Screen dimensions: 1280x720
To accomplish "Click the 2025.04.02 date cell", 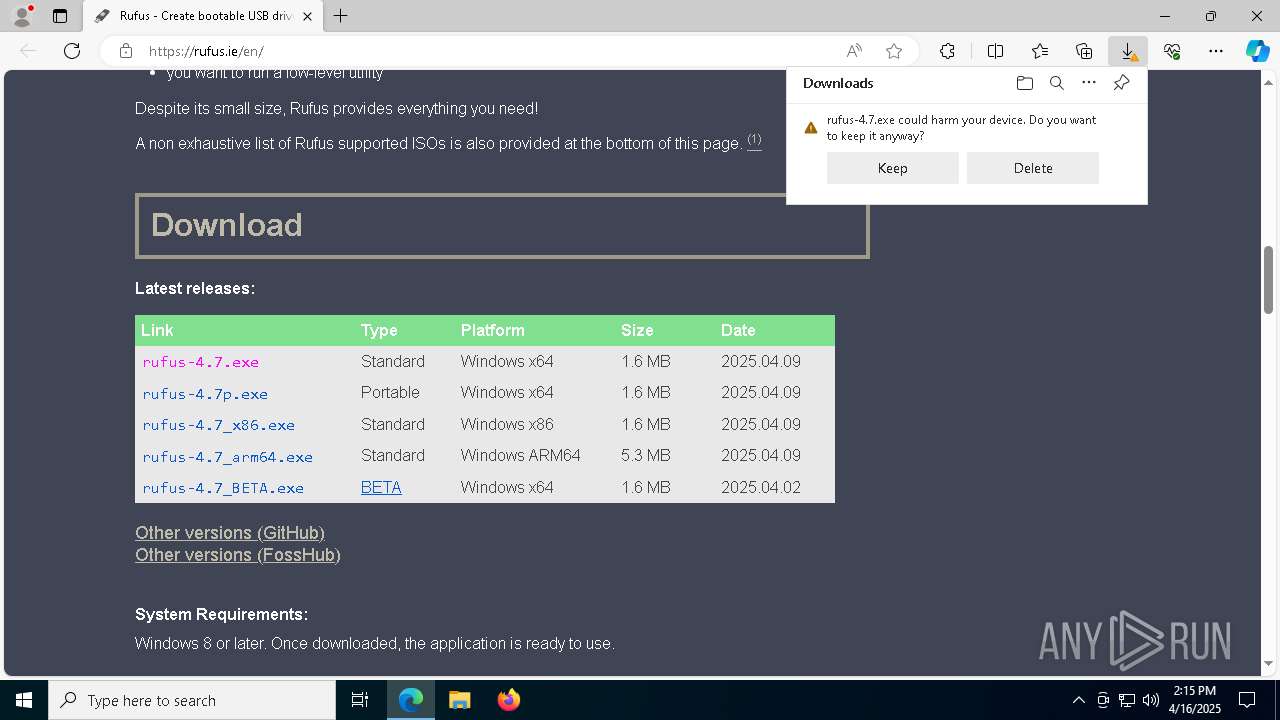I will pyautogui.click(x=761, y=487).
